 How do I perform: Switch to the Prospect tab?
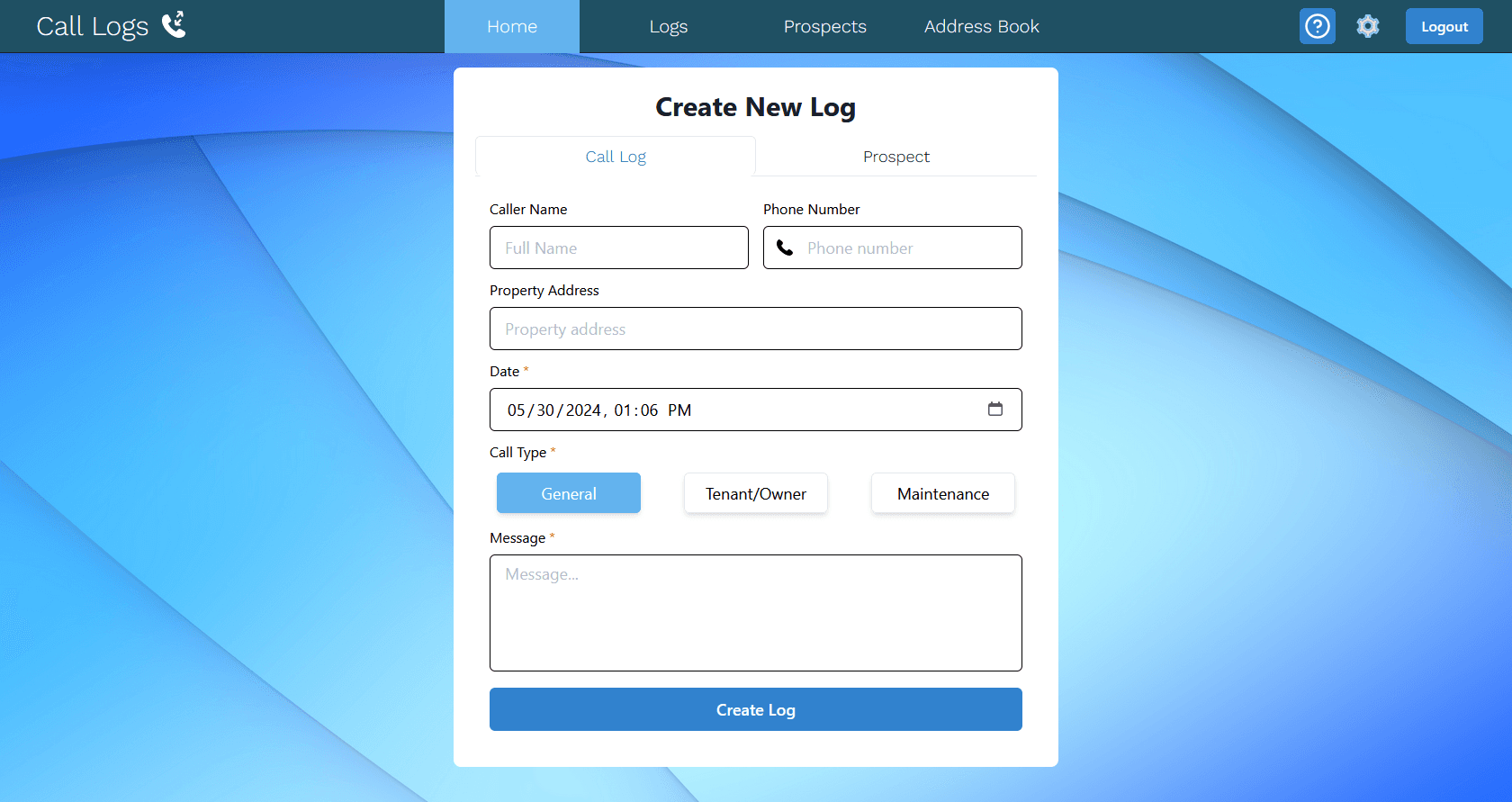click(896, 157)
